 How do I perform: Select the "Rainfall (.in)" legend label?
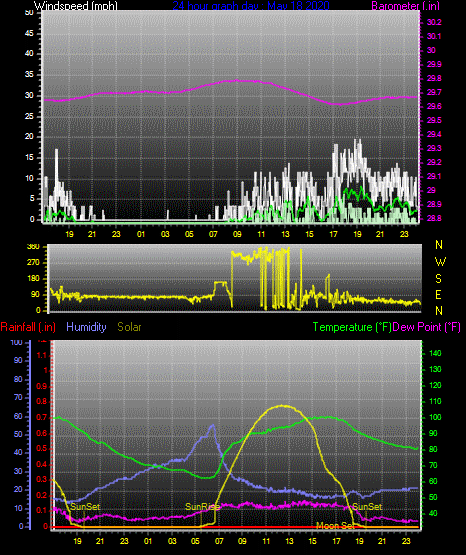[x=28, y=327]
